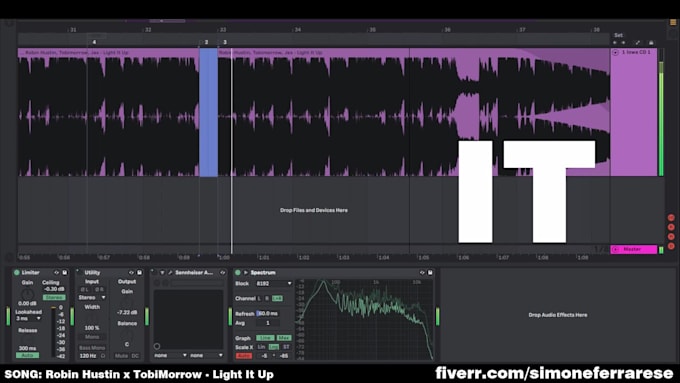The height and width of the screenshot is (383, 680).
Task: Click the Spectrum hot-swap preset icon
Action: point(422,272)
